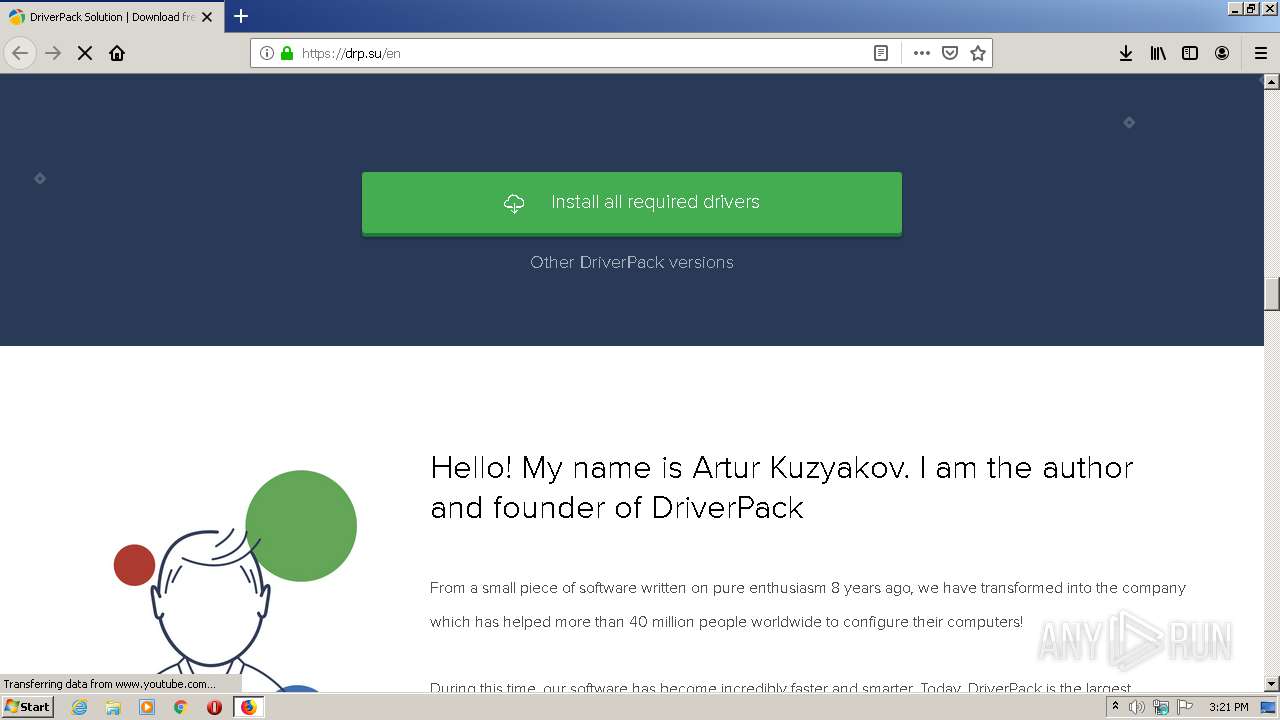Go forward one page
The image size is (1280, 720).
[53, 53]
